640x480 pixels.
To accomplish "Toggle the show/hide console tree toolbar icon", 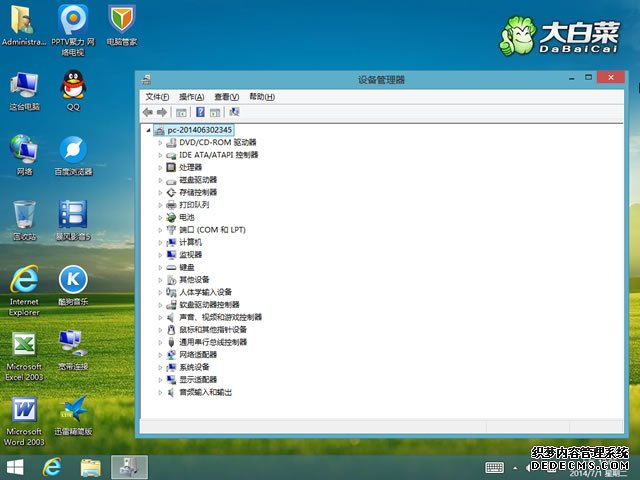I will pos(181,112).
